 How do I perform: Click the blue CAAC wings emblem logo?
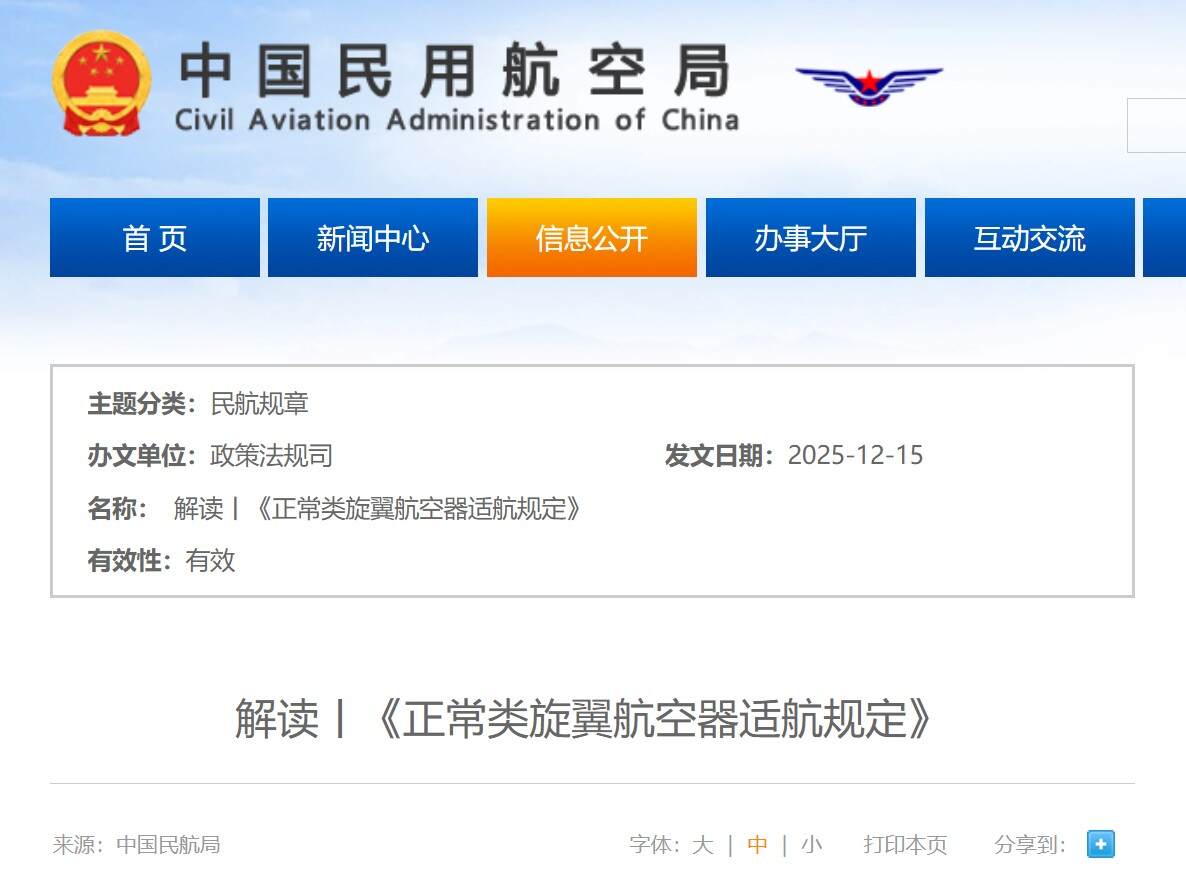pos(868,87)
